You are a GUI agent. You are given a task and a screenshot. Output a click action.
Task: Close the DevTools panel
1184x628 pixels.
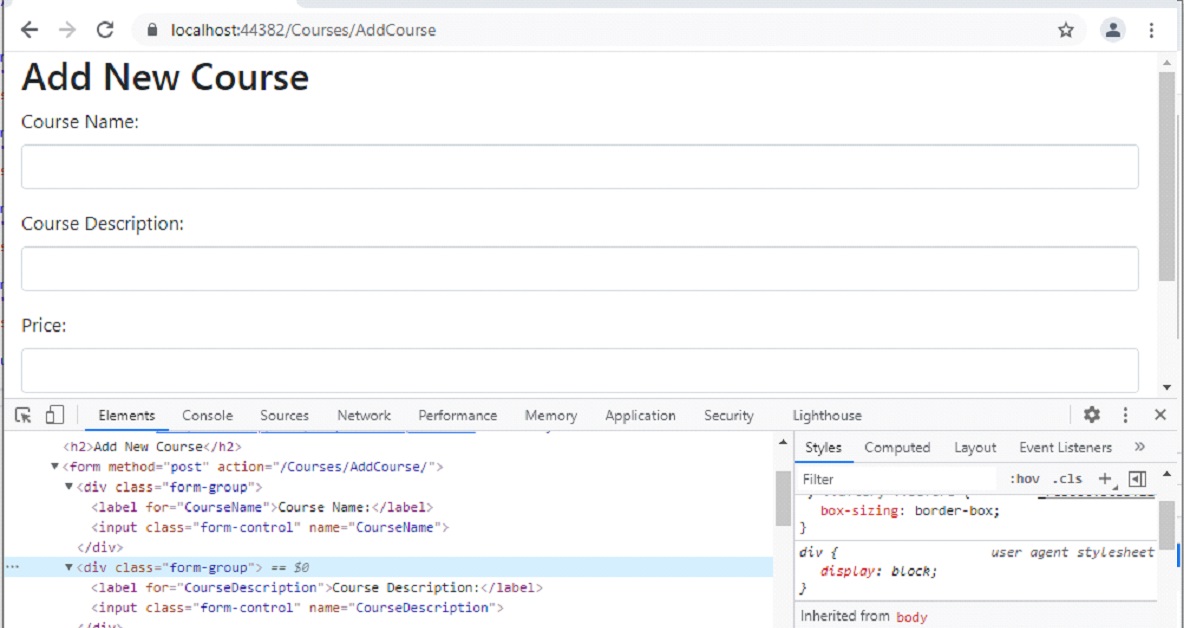pyautogui.click(x=1161, y=414)
